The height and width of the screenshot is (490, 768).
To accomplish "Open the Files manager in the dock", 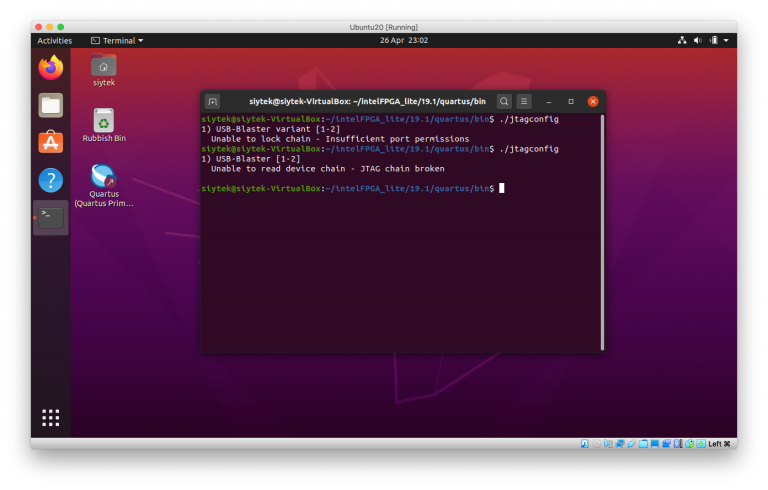I will (51, 105).
